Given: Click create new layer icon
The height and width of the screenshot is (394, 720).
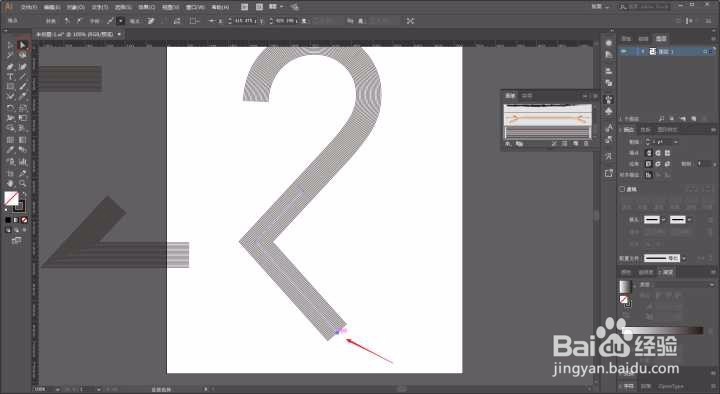Looking at the screenshot, I should pyautogui.click(x=693, y=118).
